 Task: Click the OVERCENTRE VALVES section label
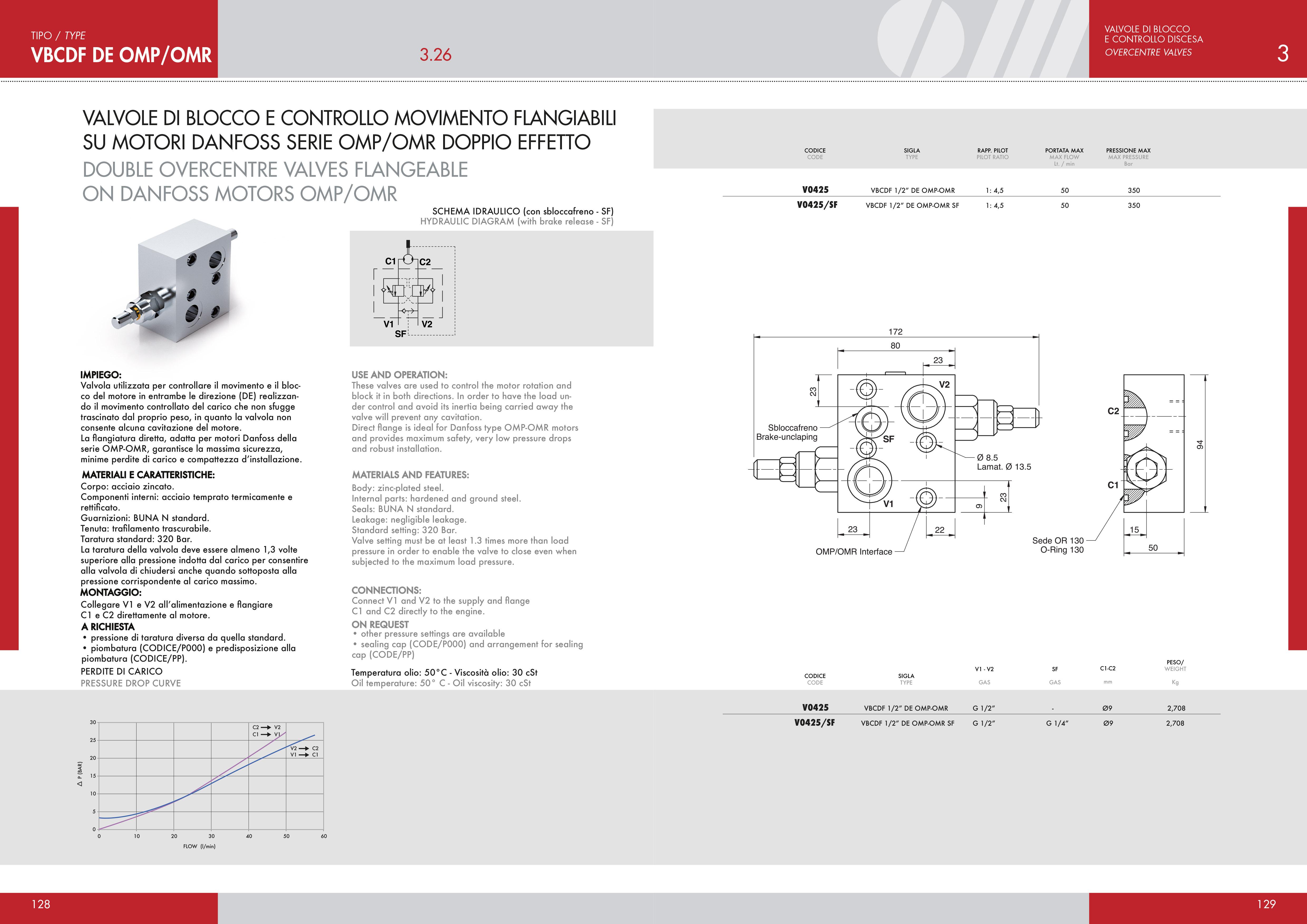[1148, 52]
